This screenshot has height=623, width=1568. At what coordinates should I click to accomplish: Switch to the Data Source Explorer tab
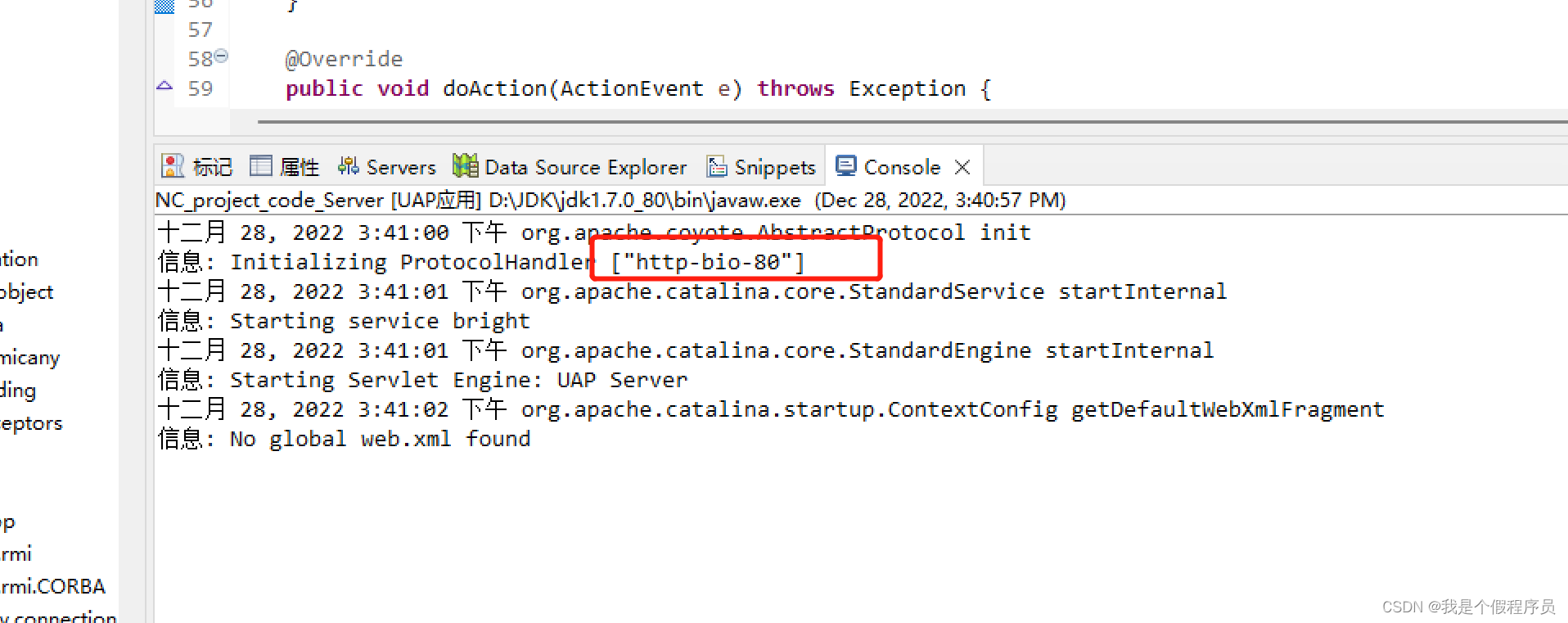point(570,167)
